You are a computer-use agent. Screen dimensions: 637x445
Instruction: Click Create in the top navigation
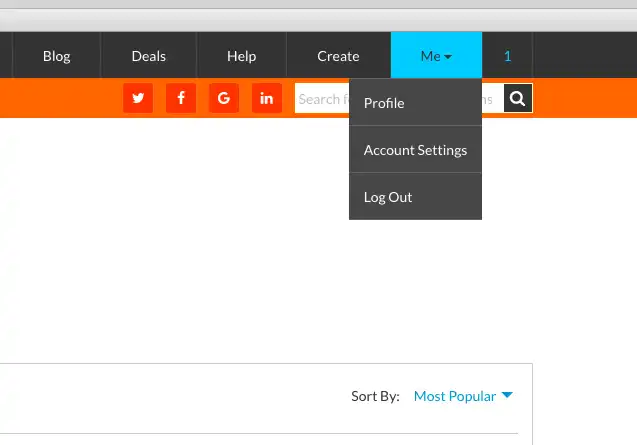click(338, 56)
